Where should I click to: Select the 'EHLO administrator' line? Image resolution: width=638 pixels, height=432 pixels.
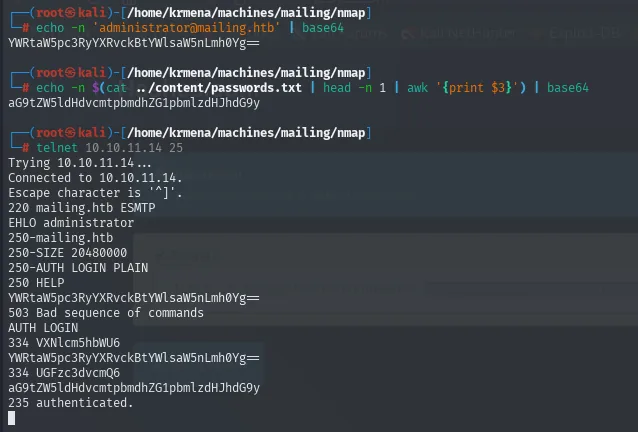coord(71,223)
